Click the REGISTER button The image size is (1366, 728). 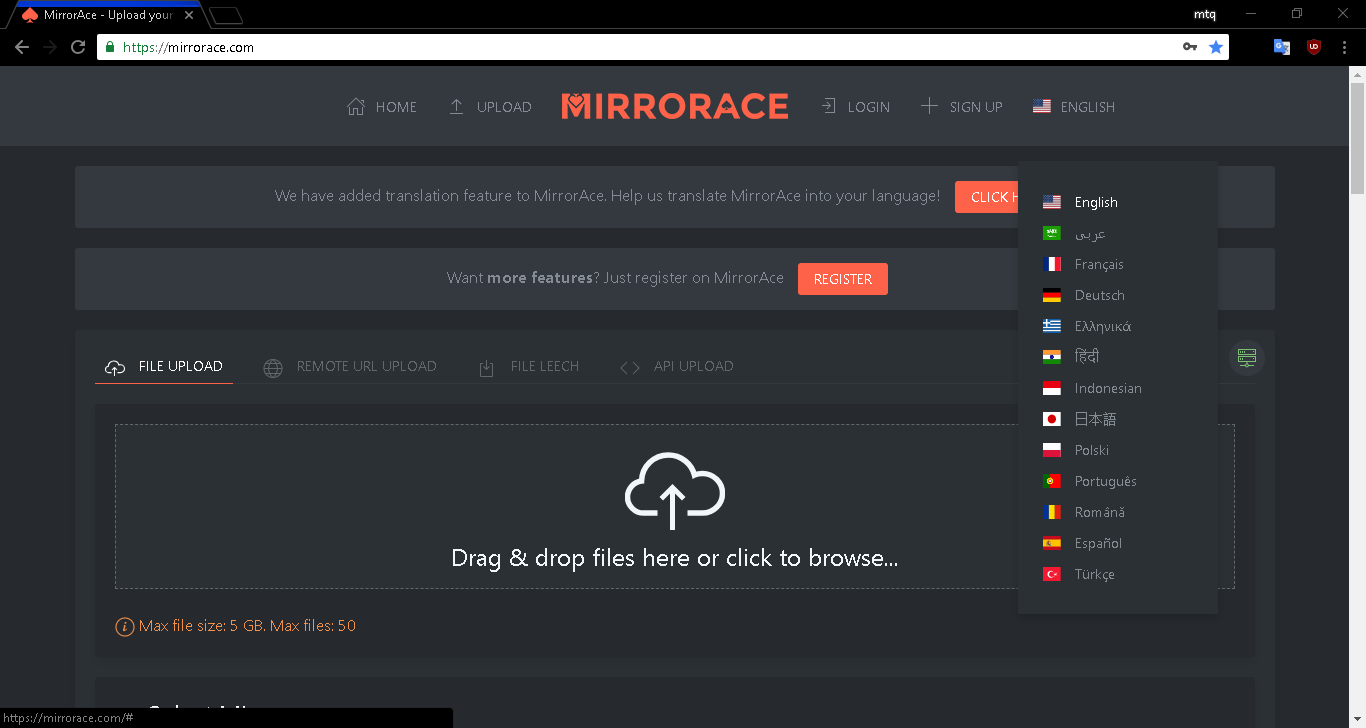click(x=843, y=279)
